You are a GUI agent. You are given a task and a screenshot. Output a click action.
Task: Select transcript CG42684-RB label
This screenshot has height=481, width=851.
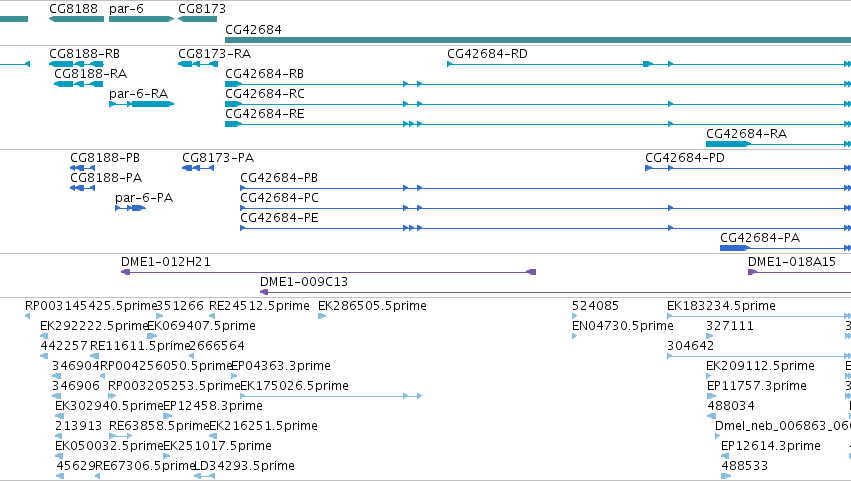(x=264, y=73)
